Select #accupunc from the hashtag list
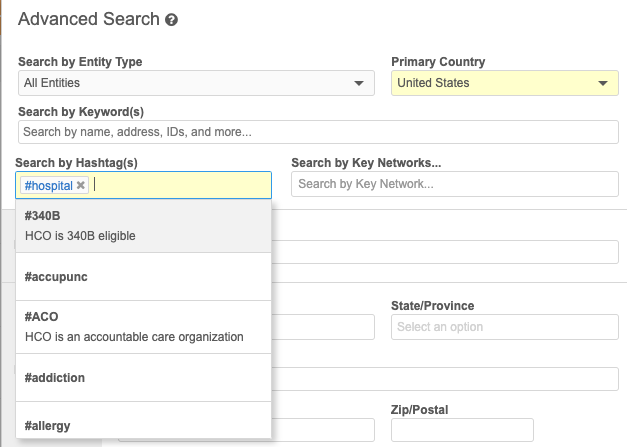 tap(143, 277)
